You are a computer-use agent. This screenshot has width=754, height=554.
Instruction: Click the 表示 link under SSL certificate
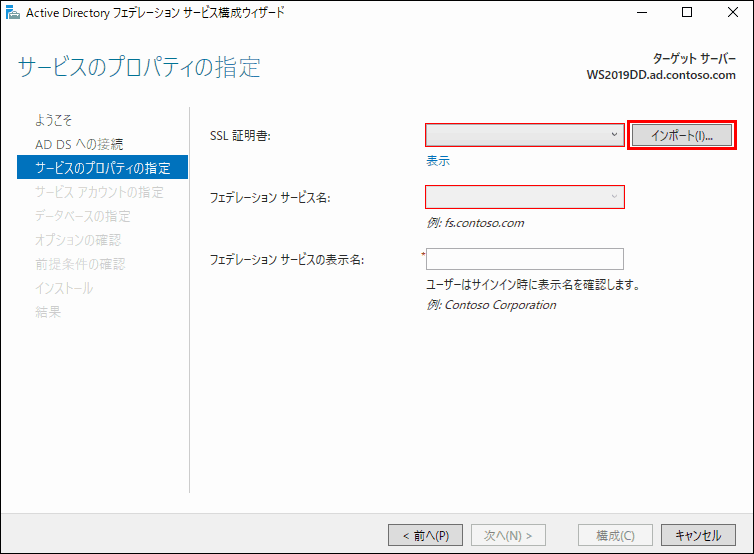(438, 161)
